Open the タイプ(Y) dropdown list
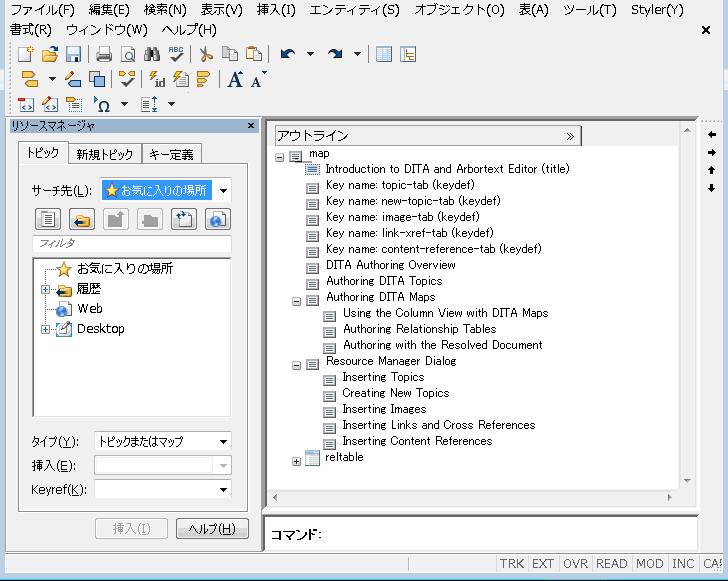The width and height of the screenshot is (728, 581). (223, 441)
